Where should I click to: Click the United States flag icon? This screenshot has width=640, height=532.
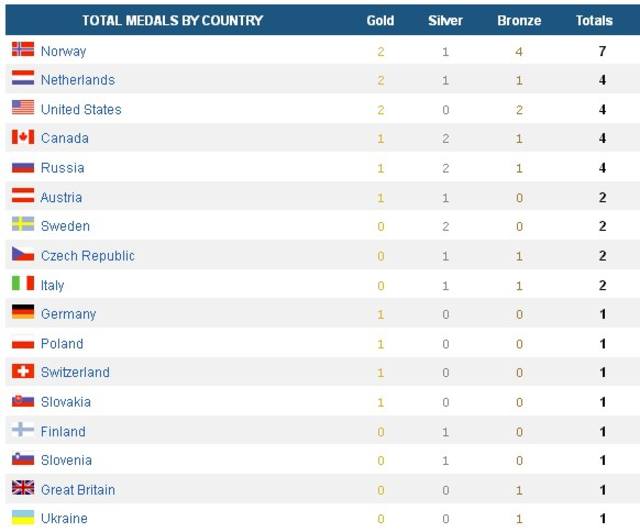click(23, 107)
